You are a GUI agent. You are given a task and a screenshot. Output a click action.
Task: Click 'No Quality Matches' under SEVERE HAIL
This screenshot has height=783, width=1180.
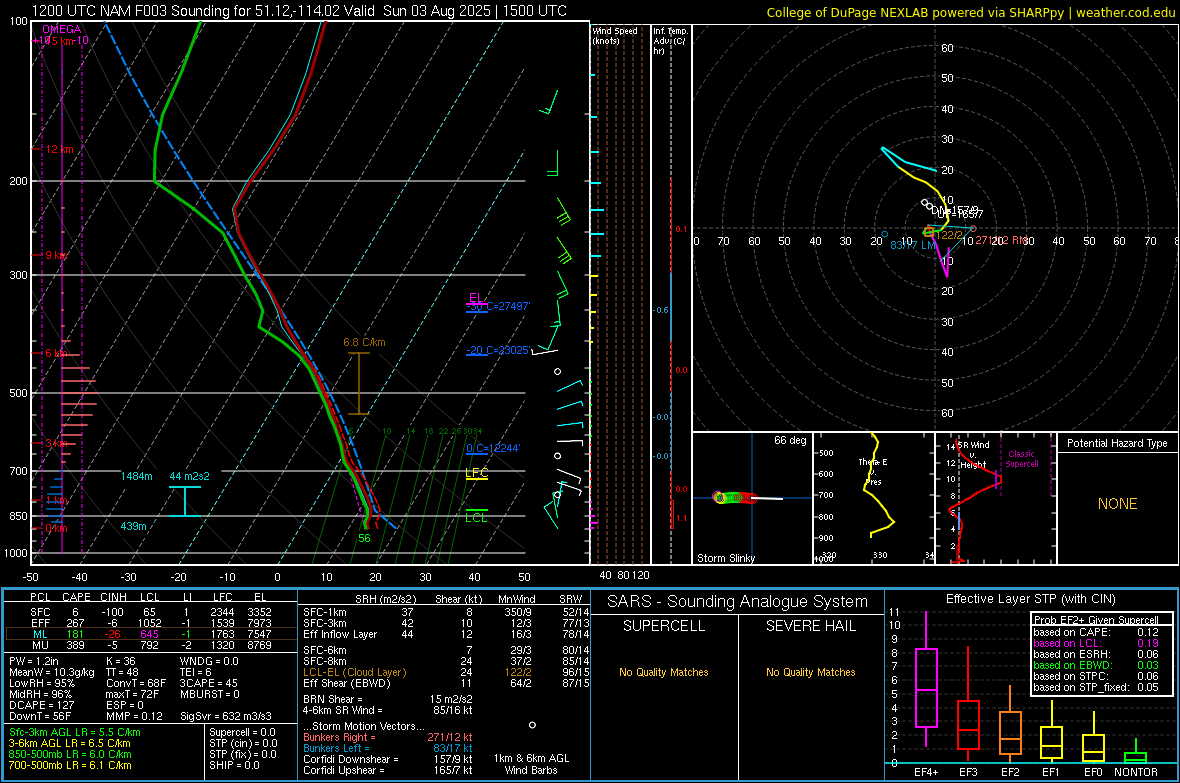click(x=810, y=672)
